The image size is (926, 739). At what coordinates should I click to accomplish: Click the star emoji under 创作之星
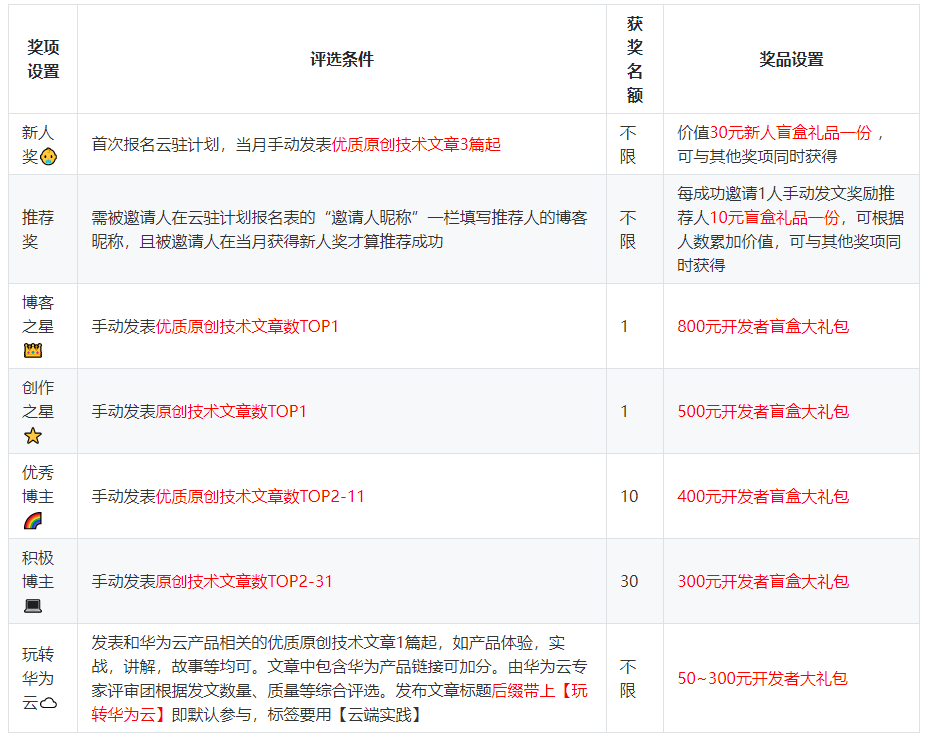(32, 436)
